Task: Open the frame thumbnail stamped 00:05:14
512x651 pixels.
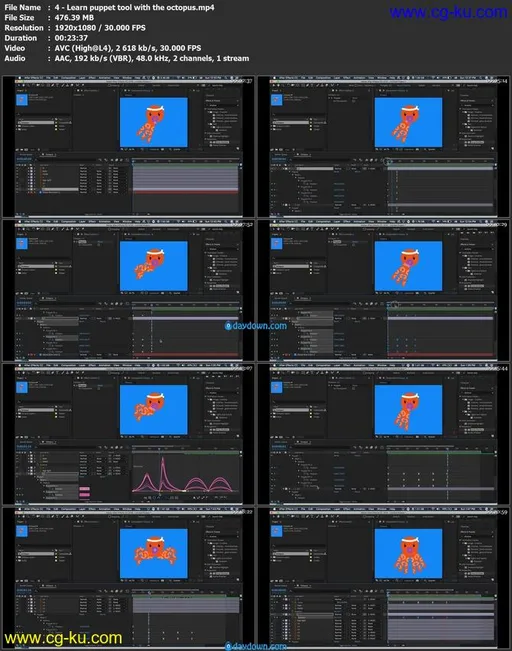Action: pos(384,147)
